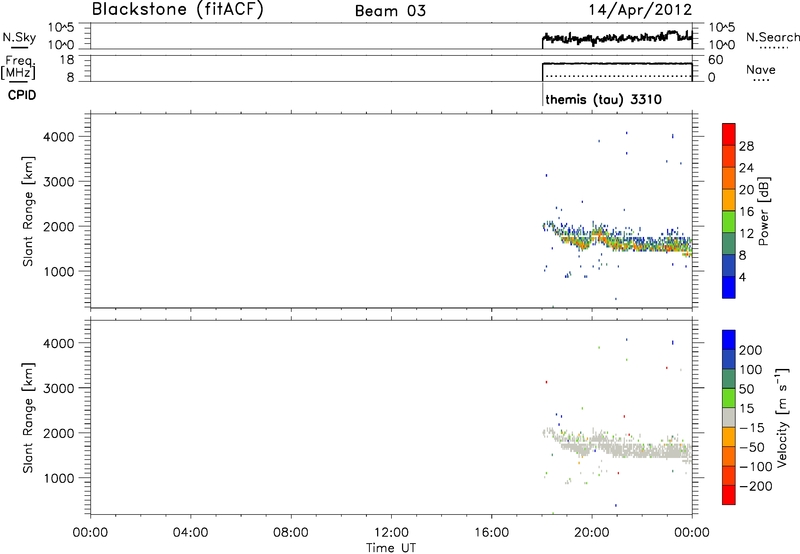Click the 12:00 time axis tick label
Screen dimensions: 800x554
[x=391, y=533]
